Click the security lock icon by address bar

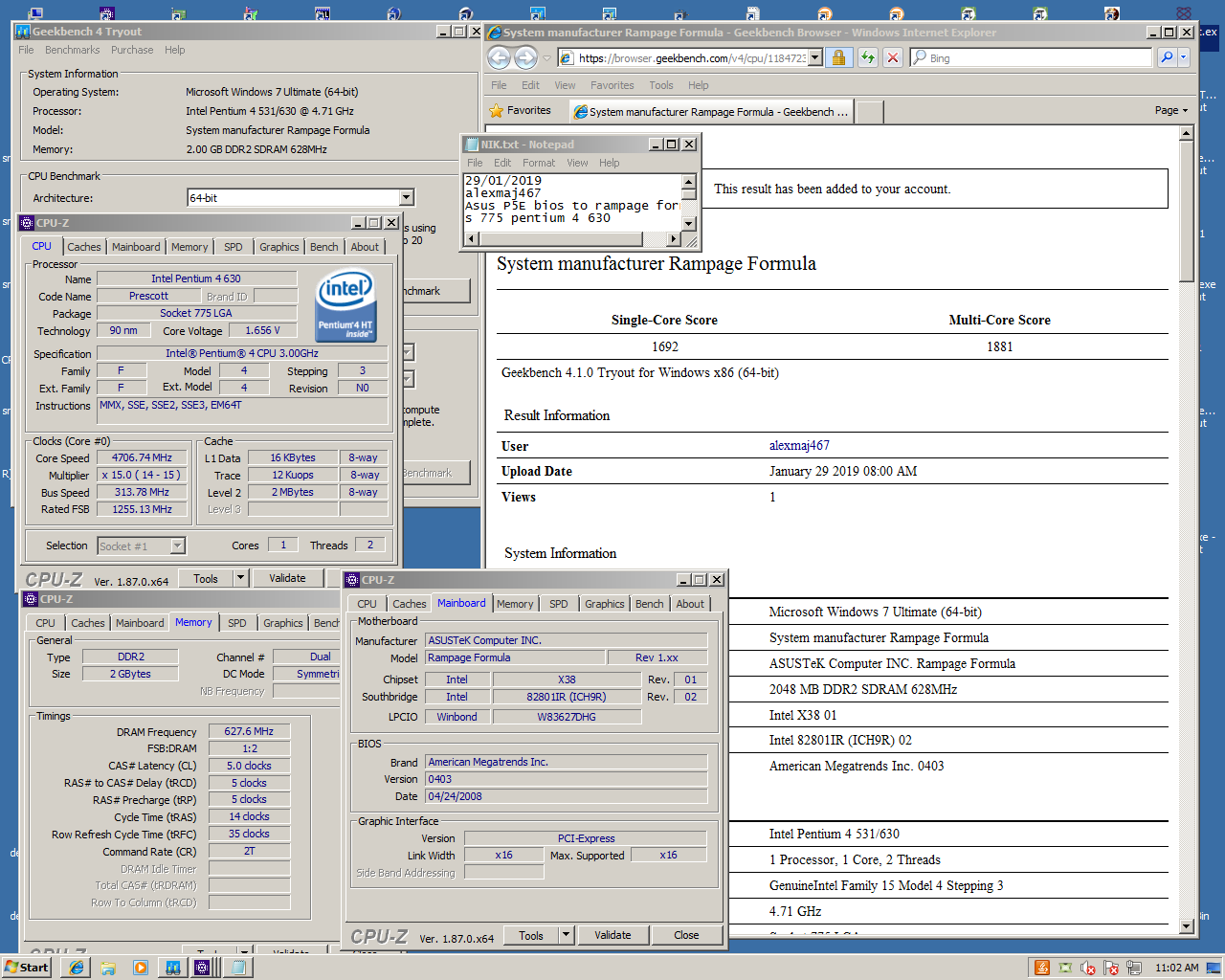838,58
